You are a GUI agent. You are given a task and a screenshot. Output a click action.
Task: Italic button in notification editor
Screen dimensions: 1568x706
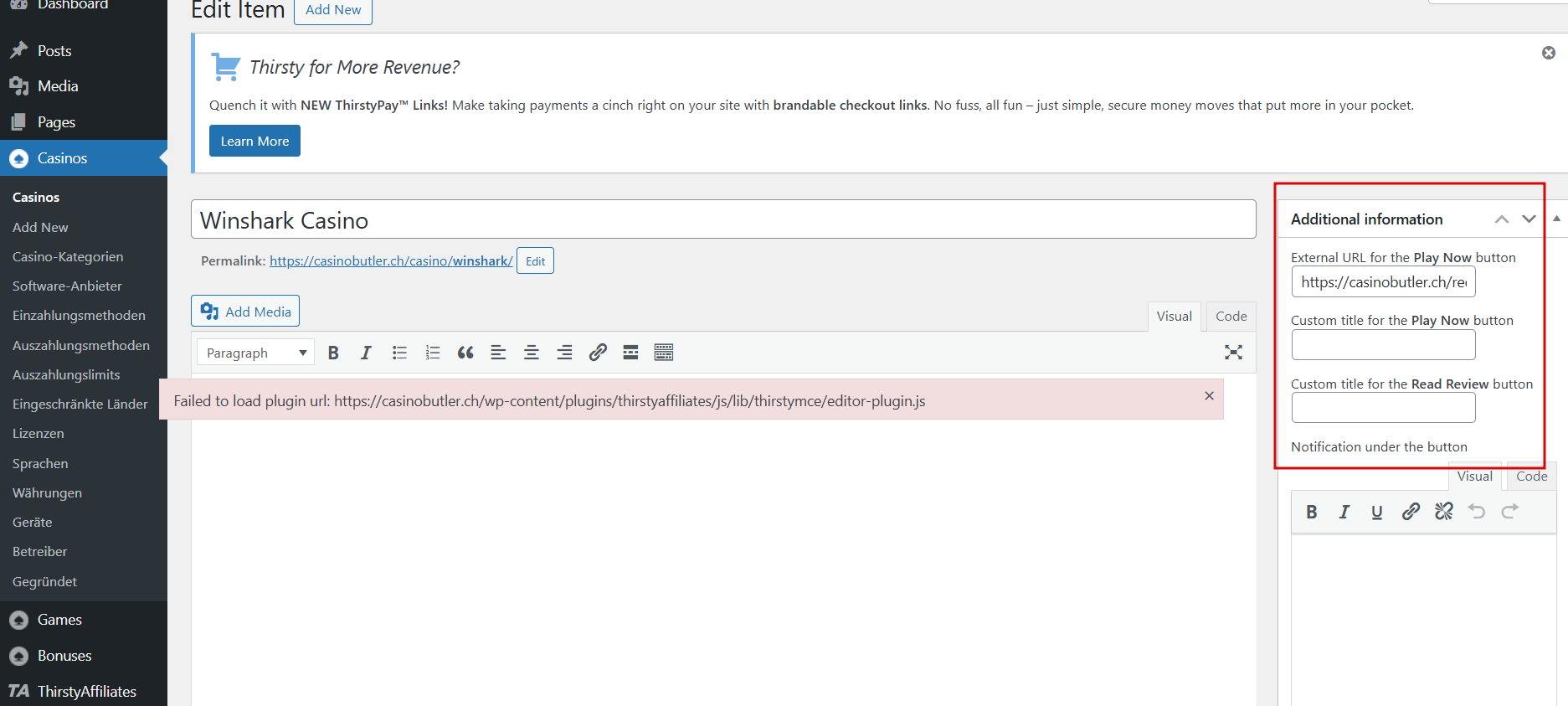tap(1344, 512)
